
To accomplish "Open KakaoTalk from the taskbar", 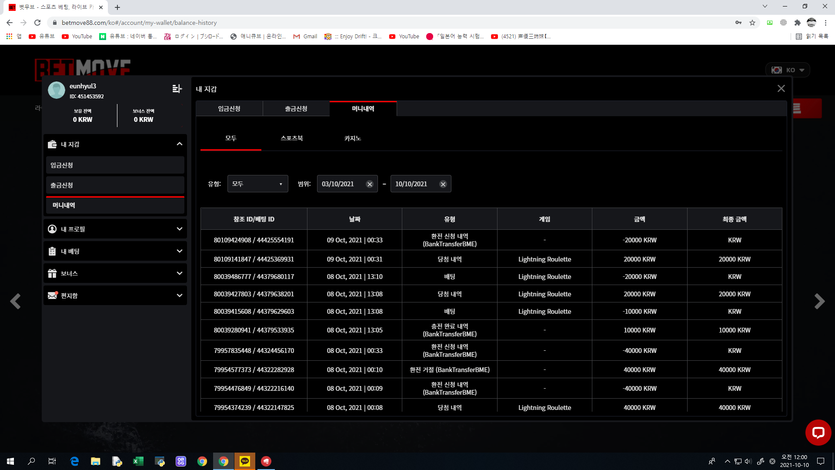I will 245,461.
